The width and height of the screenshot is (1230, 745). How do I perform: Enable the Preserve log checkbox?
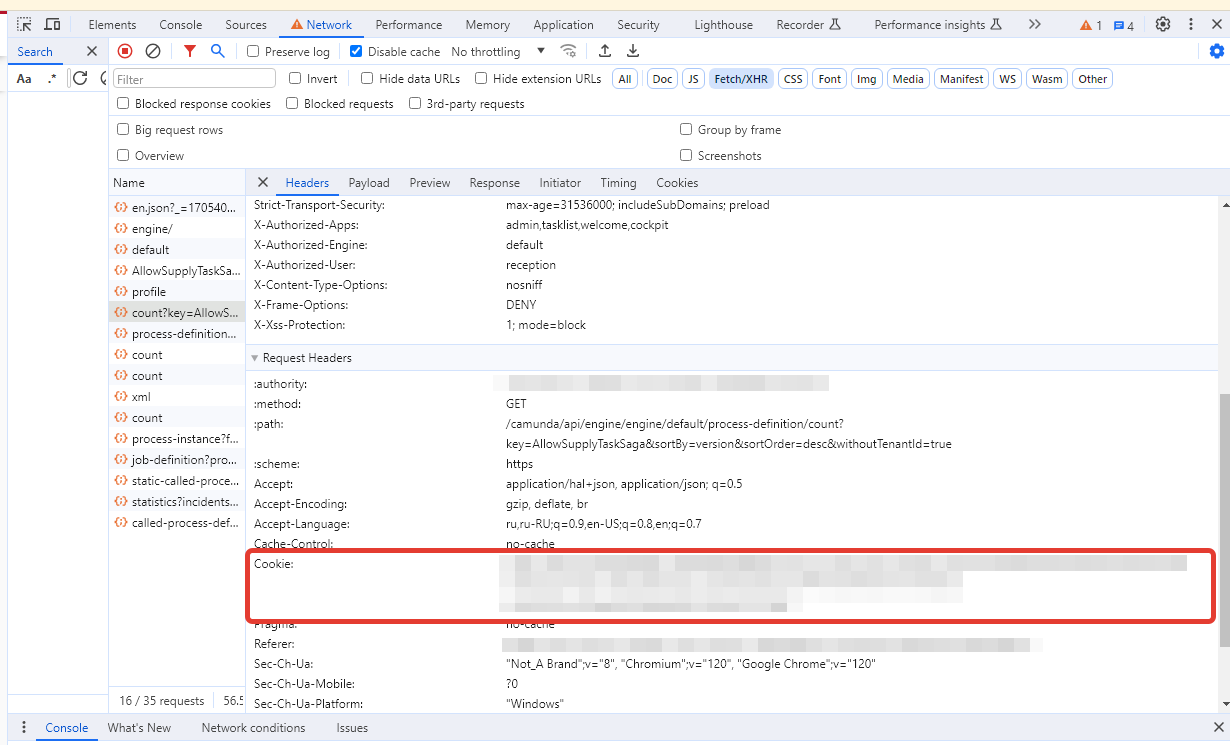point(253,52)
